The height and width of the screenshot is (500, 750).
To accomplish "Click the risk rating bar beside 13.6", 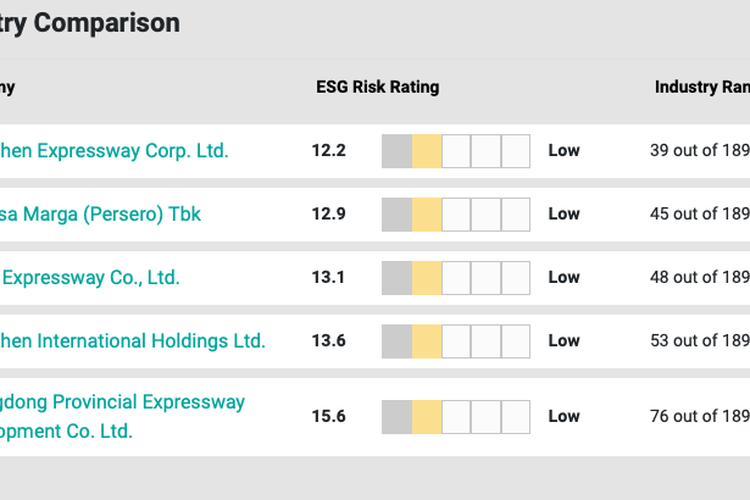I will (x=456, y=341).
